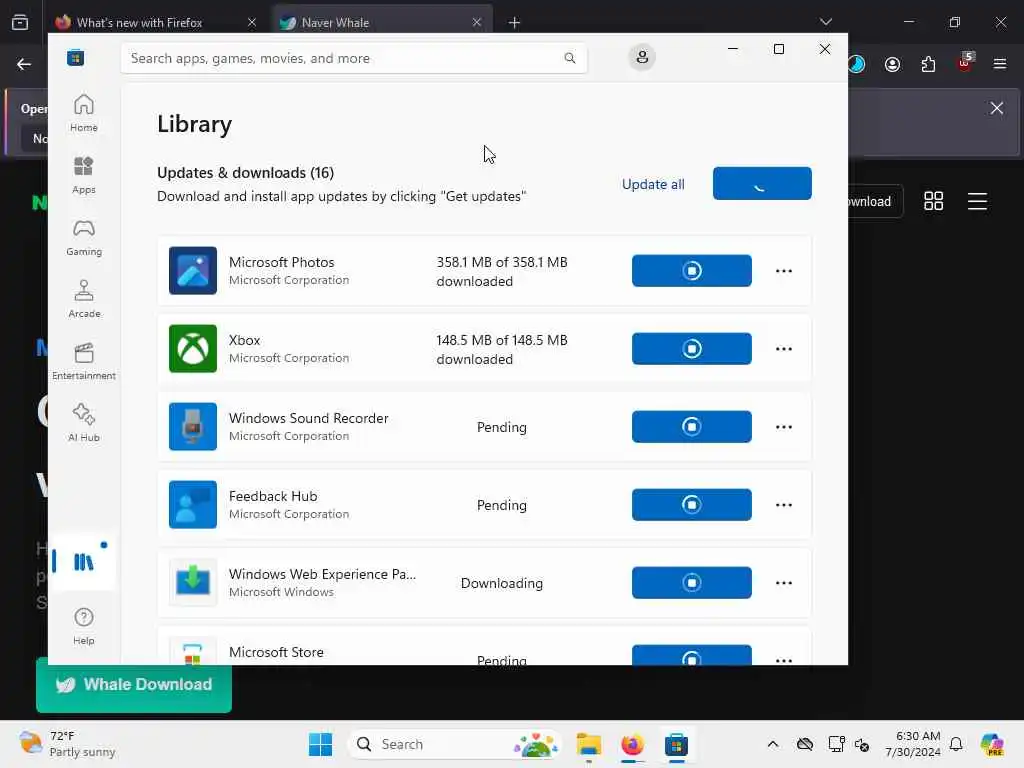Click Microsoft Store logo icon
Image resolution: width=1024 pixels, height=768 pixels.
(x=76, y=58)
